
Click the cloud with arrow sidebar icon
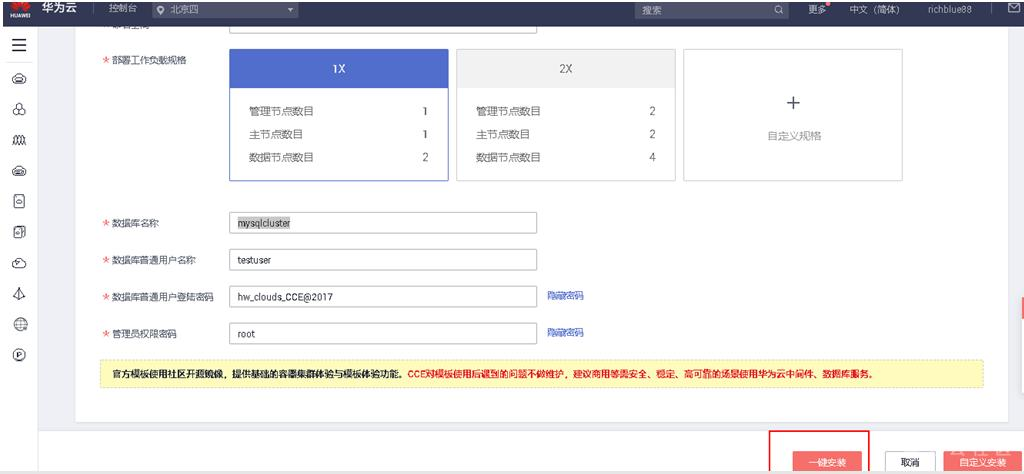[x=19, y=263]
